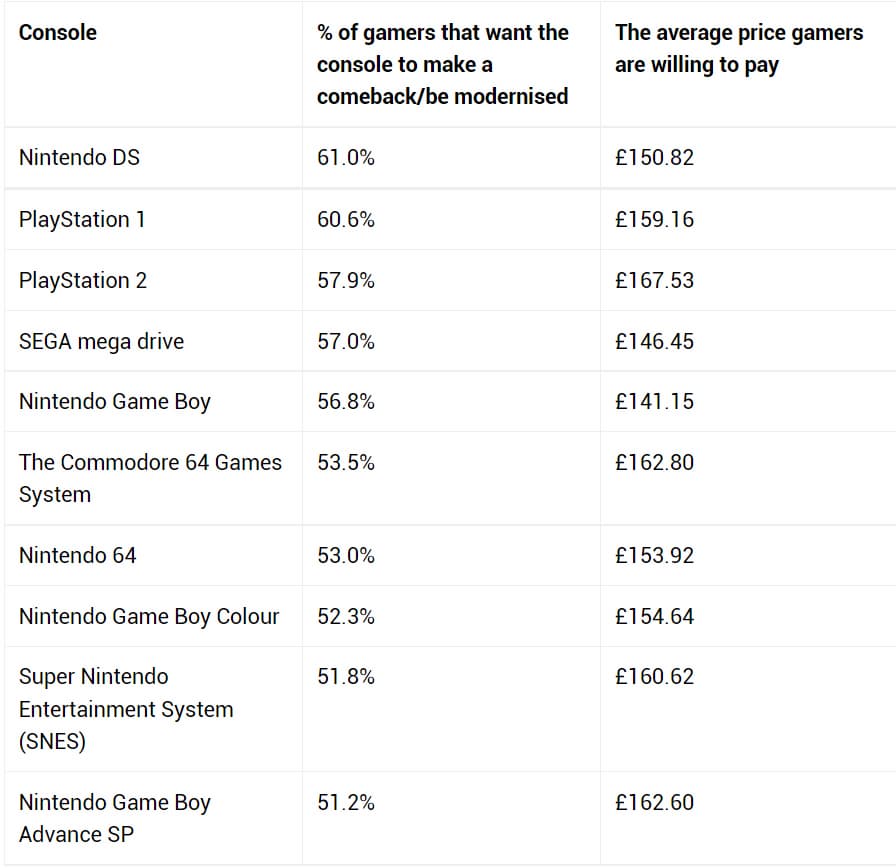Select the £141.15 price cell

click(654, 402)
